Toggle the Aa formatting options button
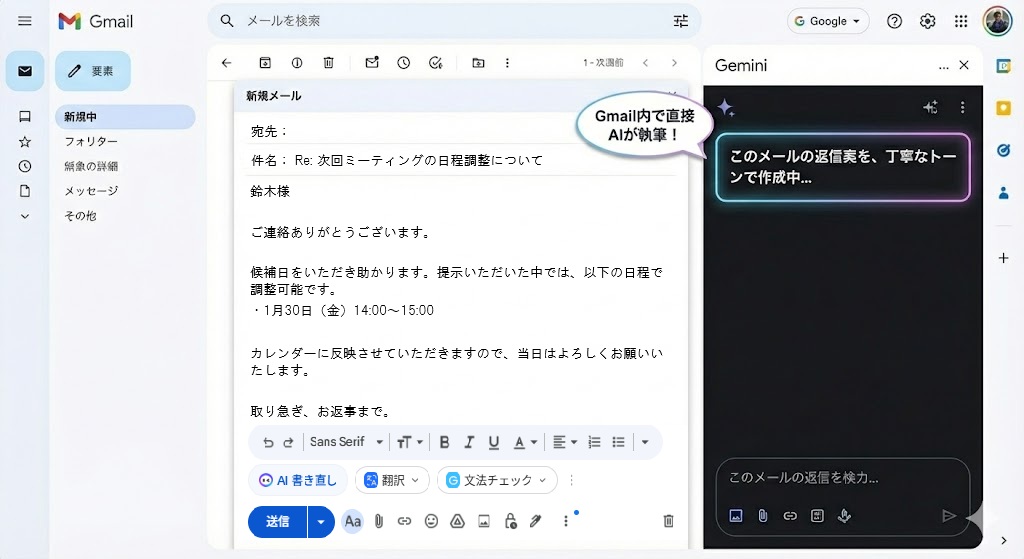This screenshot has height=559, width=1024. pyautogui.click(x=352, y=521)
